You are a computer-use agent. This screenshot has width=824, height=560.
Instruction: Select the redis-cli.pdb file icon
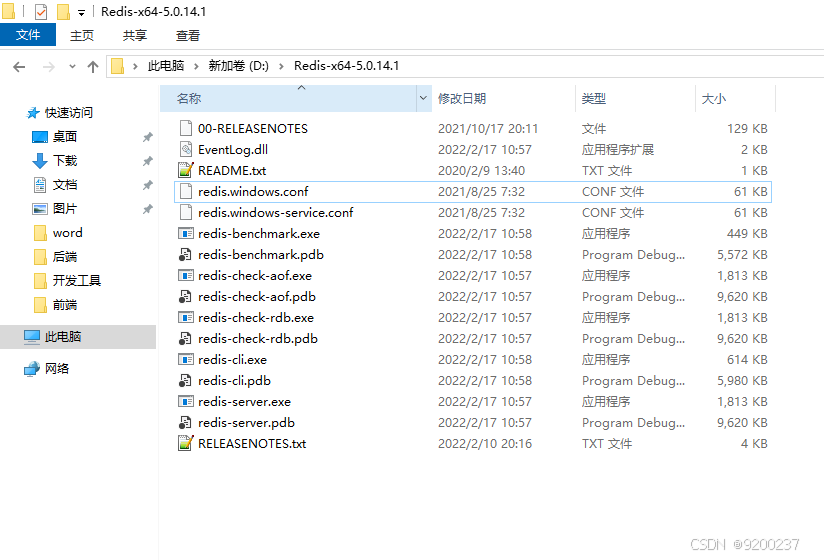point(186,380)
